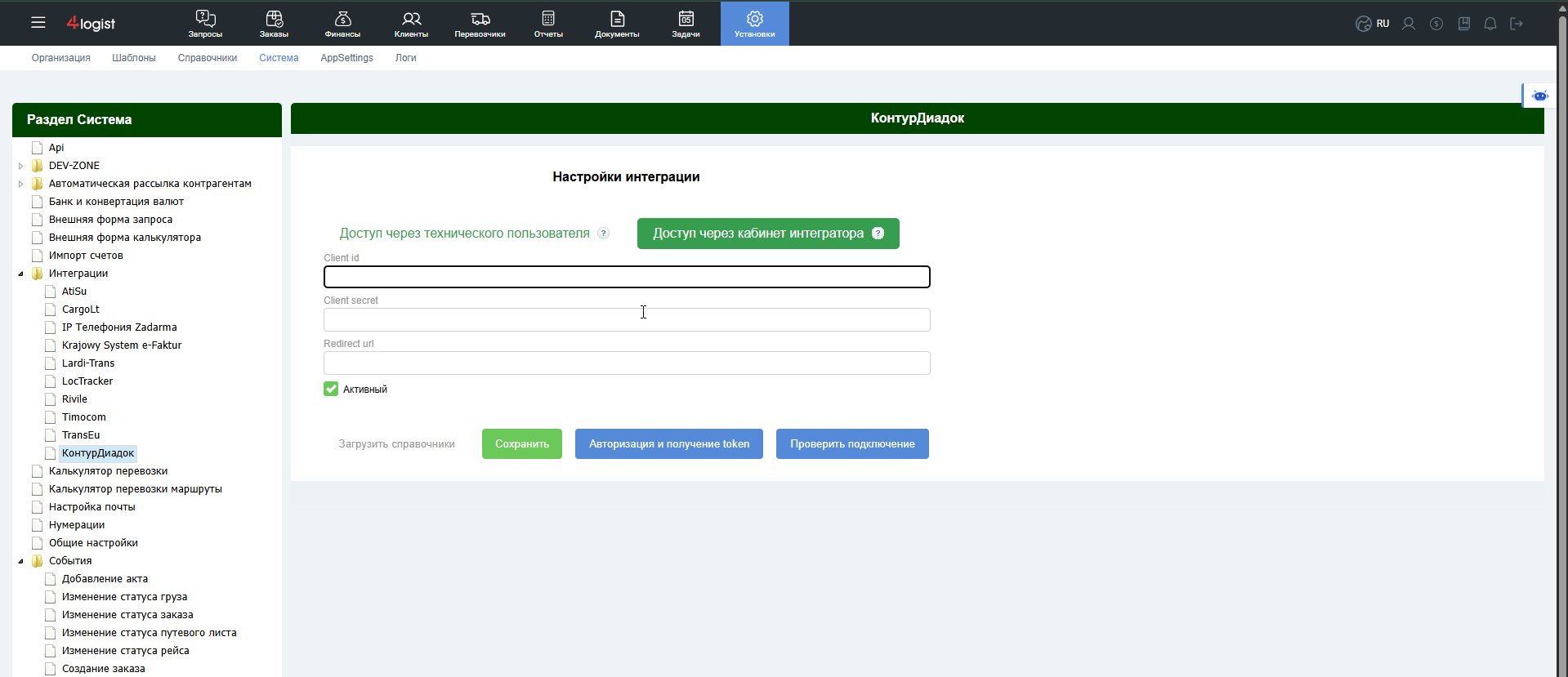This screenshot has height=677, width=1568.
Task: Go to the Финансы section
Action: pos(342,24)
